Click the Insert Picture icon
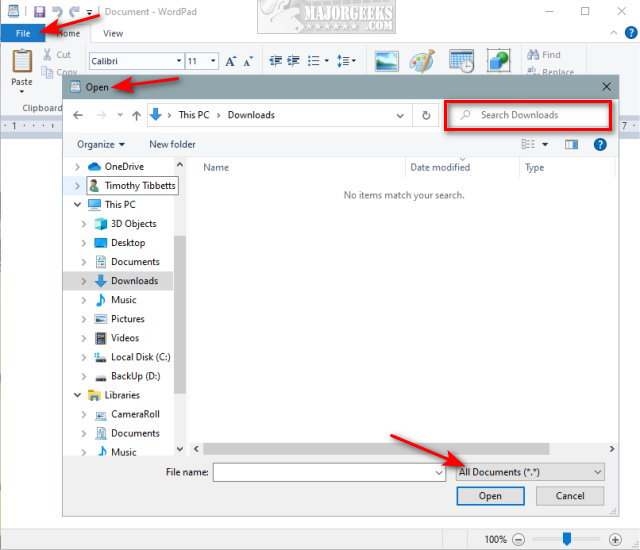Image resolution: width=640 pixels, height=550 pixels. point(387,61)
